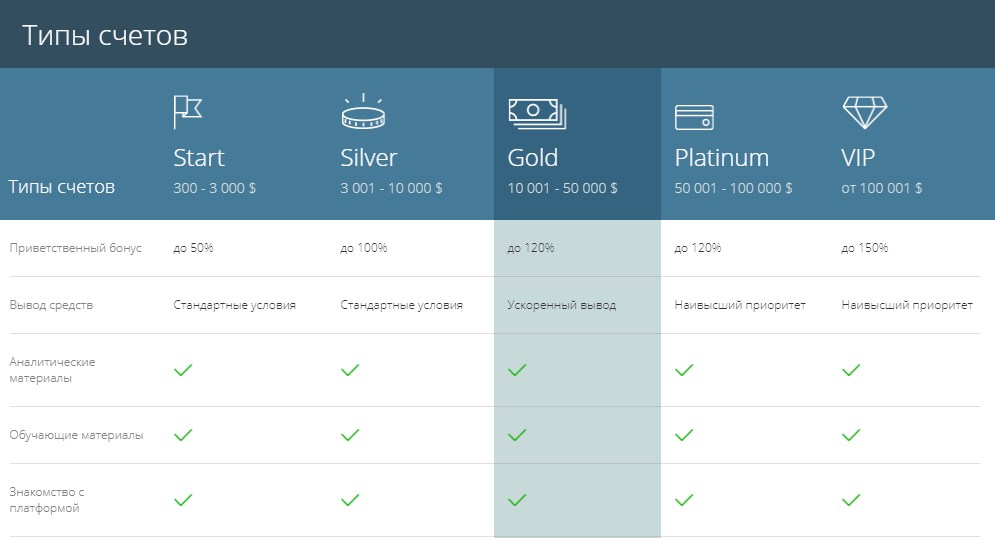
Task: Click Silver checkmark for Аналитические материалы
Action: pos(350,370)
